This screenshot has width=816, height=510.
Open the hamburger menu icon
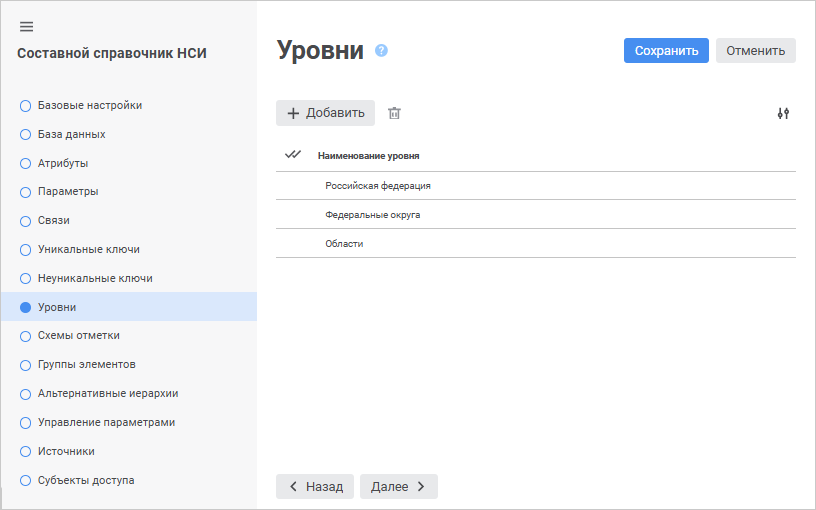click(27, 27)
